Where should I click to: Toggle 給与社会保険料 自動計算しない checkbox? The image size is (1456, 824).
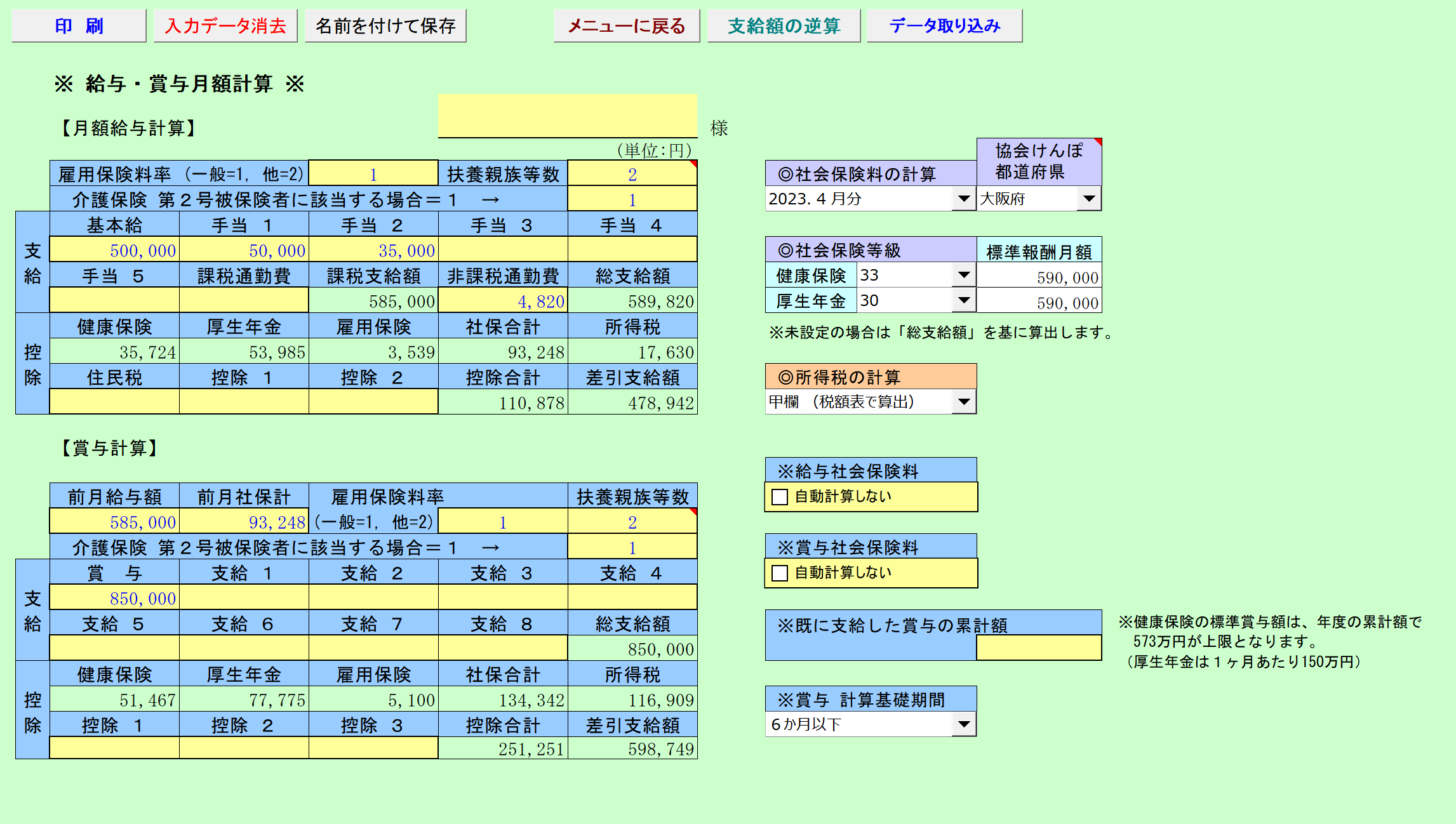coord(780,497)
